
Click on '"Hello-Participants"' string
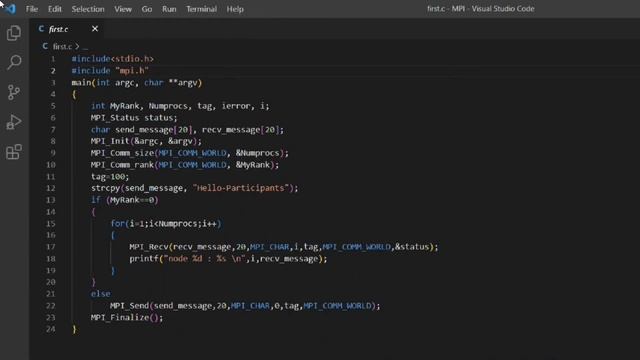click(240, 188)
